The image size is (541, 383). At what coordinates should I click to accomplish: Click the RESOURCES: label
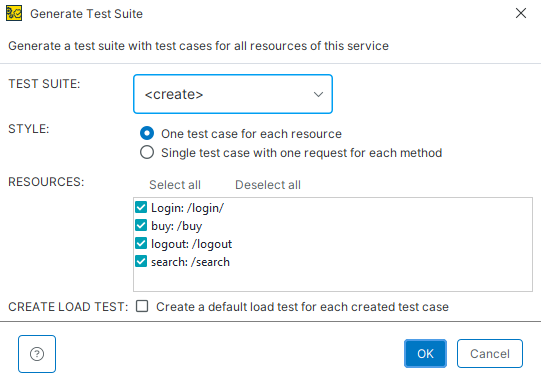click(x=46, y=182)
